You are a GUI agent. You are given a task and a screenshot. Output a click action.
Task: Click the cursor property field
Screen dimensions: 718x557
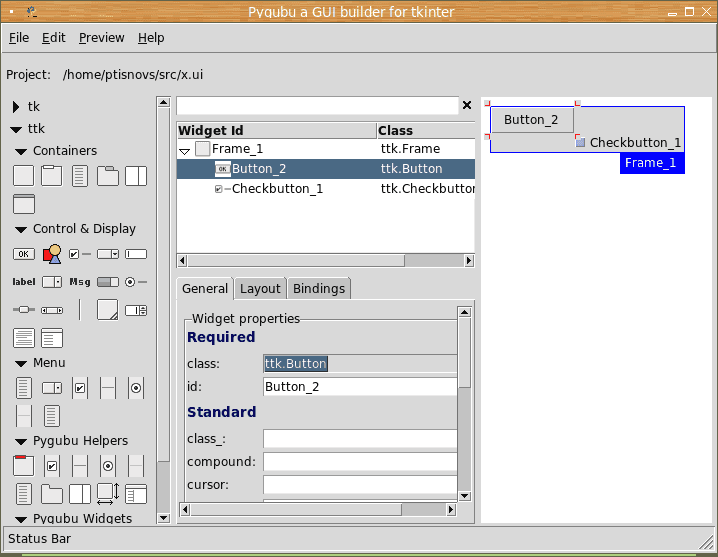pos(360,485)
